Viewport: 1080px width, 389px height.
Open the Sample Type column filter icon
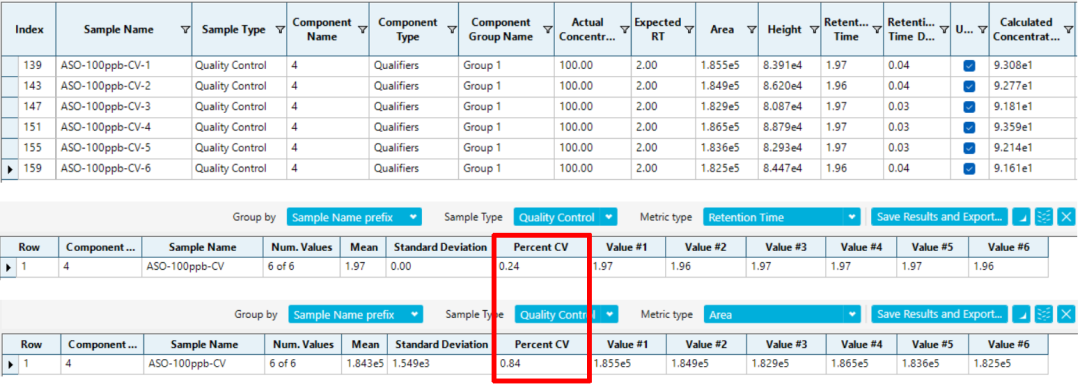(279, 30)
